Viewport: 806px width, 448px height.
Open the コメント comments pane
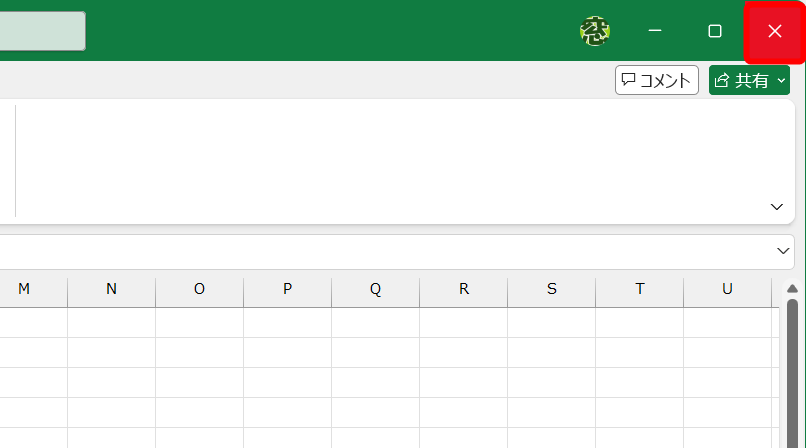656,80
